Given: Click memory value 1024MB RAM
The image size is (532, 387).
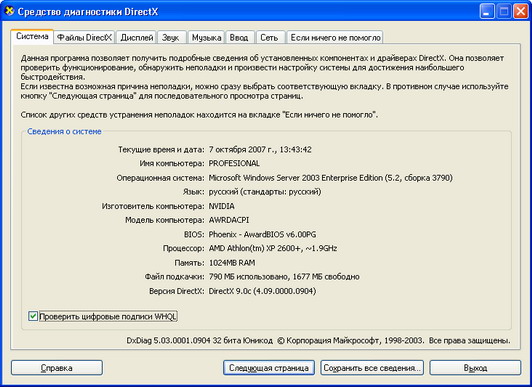Looking at the screenshot, I should 232,263.
